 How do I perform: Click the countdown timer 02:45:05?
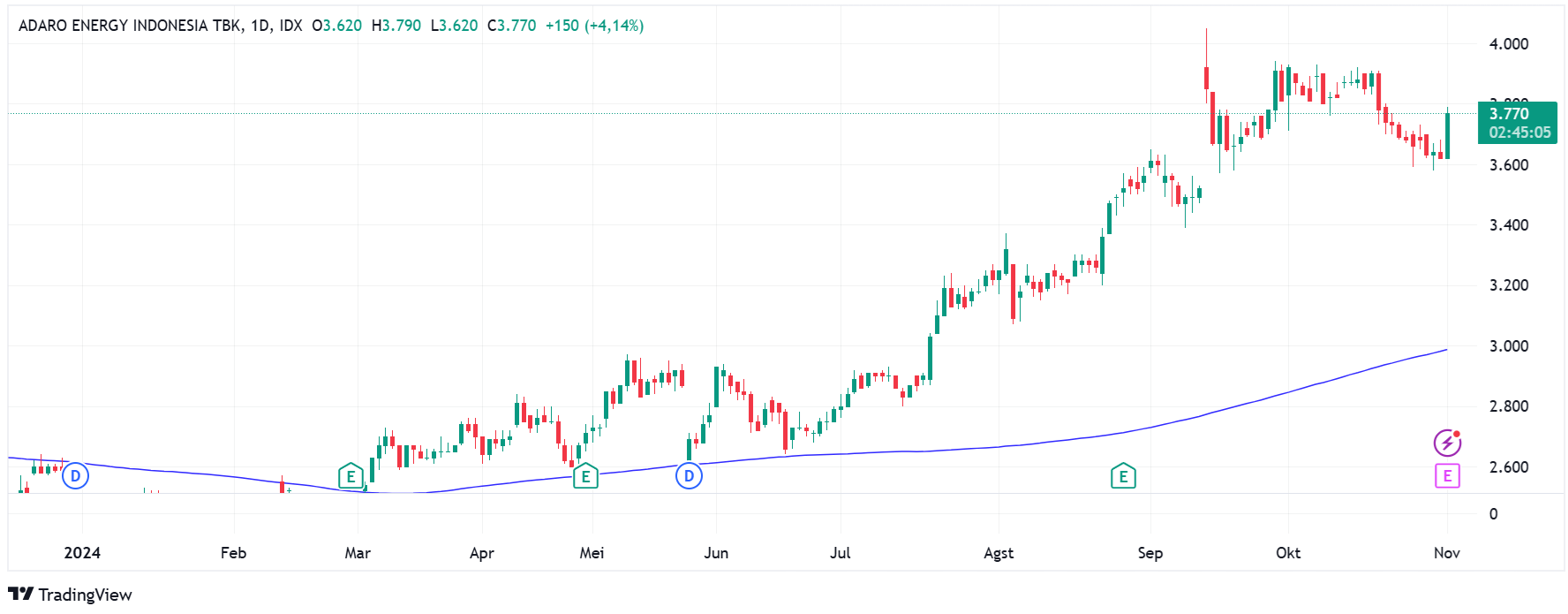(x=1519, y=133)
